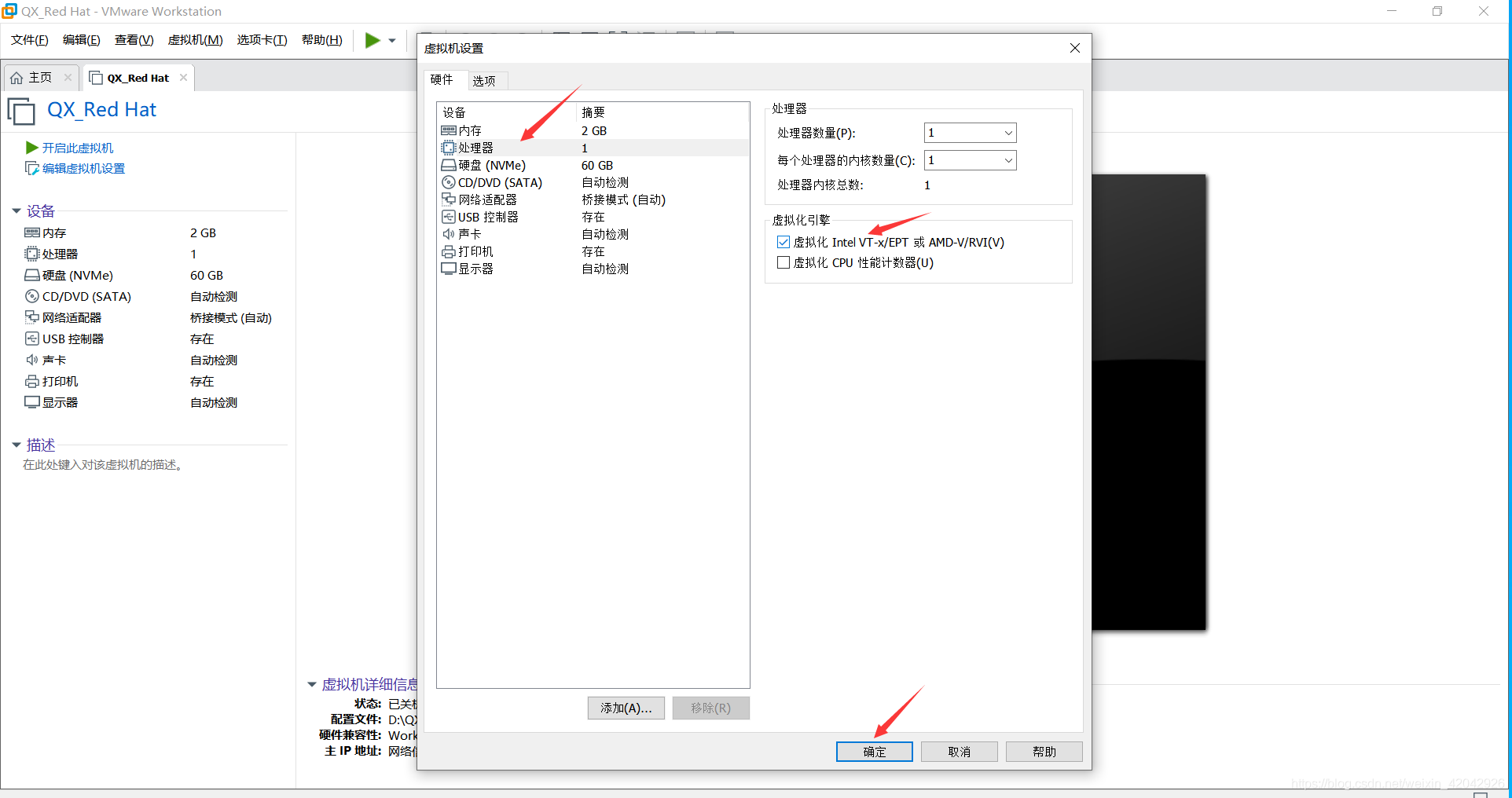Viewport: 1512px width, 798px height.
Task: Collapse the 描述 section
Action: pyautogui.click(x=17, y=445)
